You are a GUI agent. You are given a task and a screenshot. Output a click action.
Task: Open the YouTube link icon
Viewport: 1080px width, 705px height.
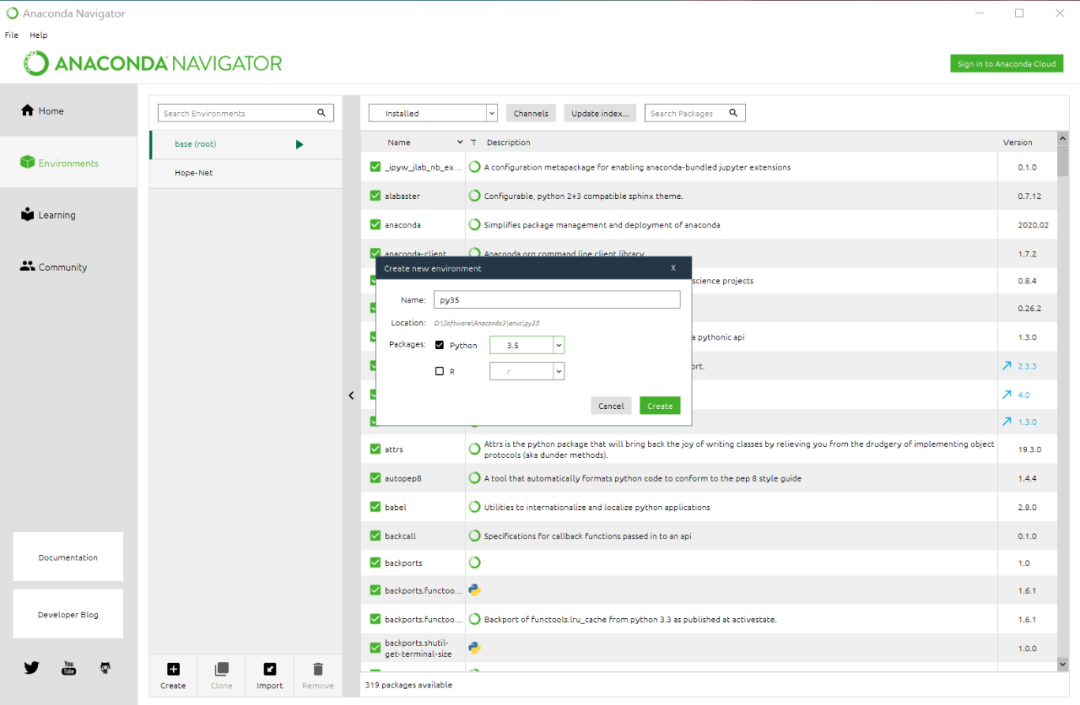coord(69,668)
